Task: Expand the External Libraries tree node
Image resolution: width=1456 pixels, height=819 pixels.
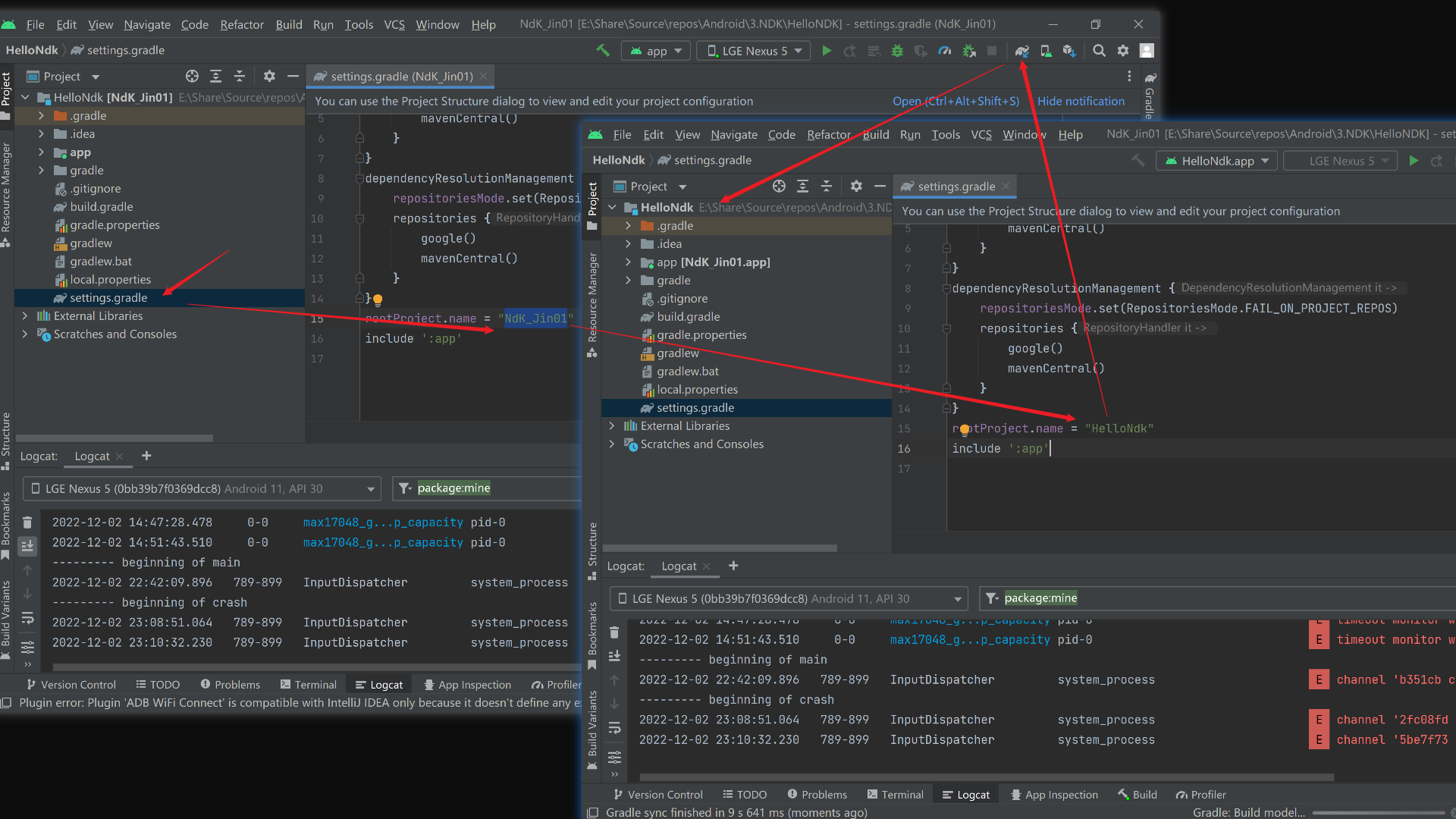Action: coord(25,316)
